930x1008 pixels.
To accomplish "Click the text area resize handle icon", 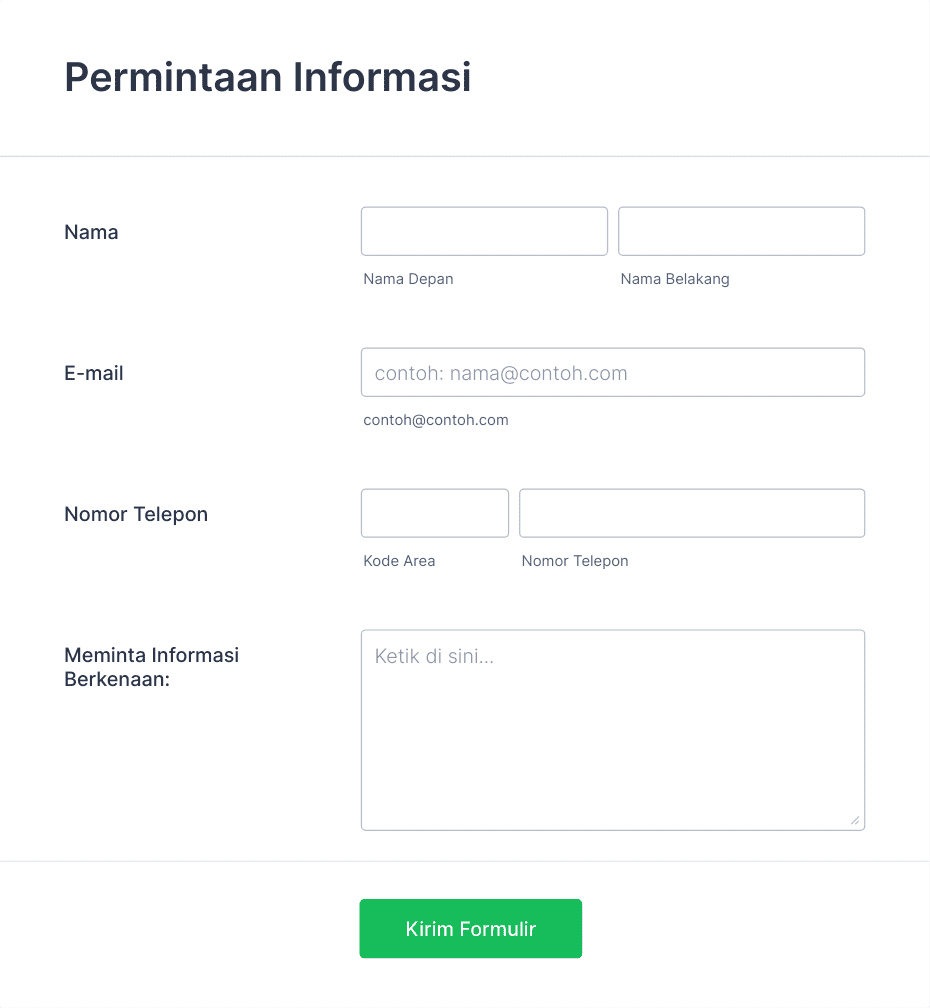I will (x=855, y=820).
